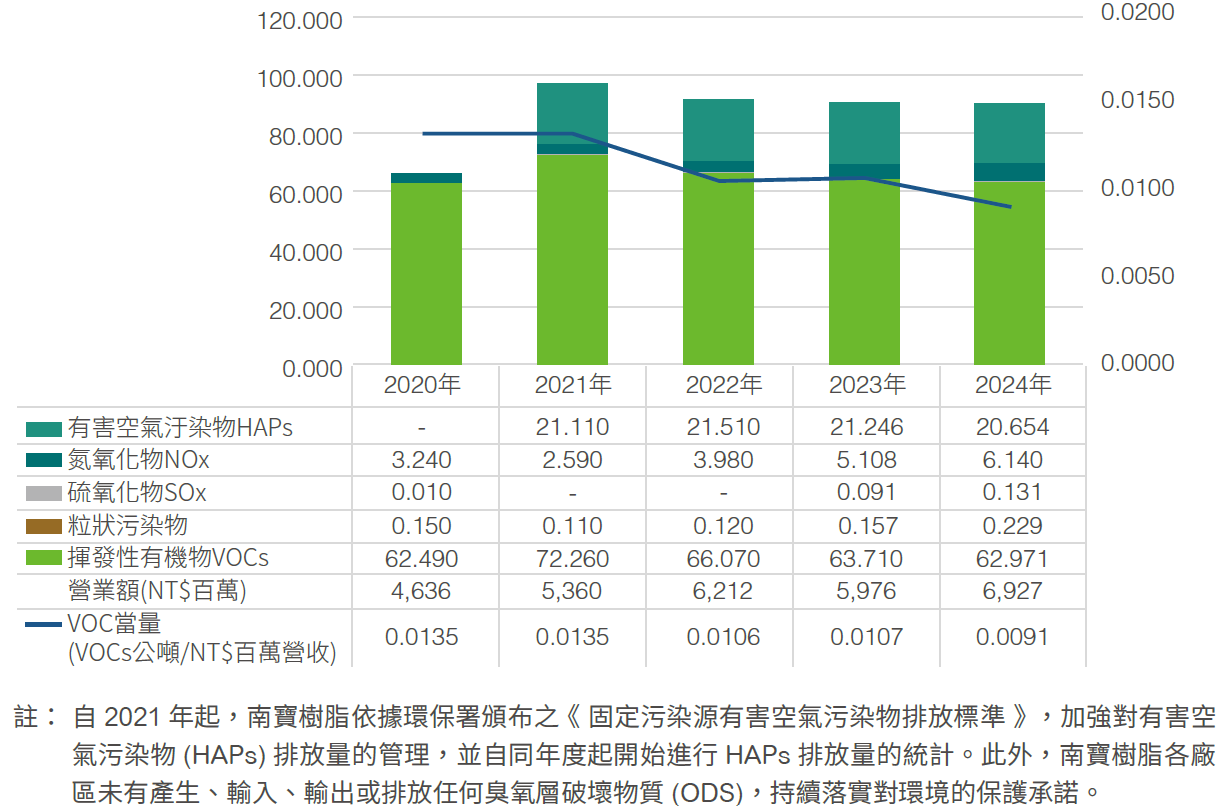This screenshot has height=808, width=1219.
Task: Click the 揮發性有機物VOCs green legend swatch
Action: [44, 558]
